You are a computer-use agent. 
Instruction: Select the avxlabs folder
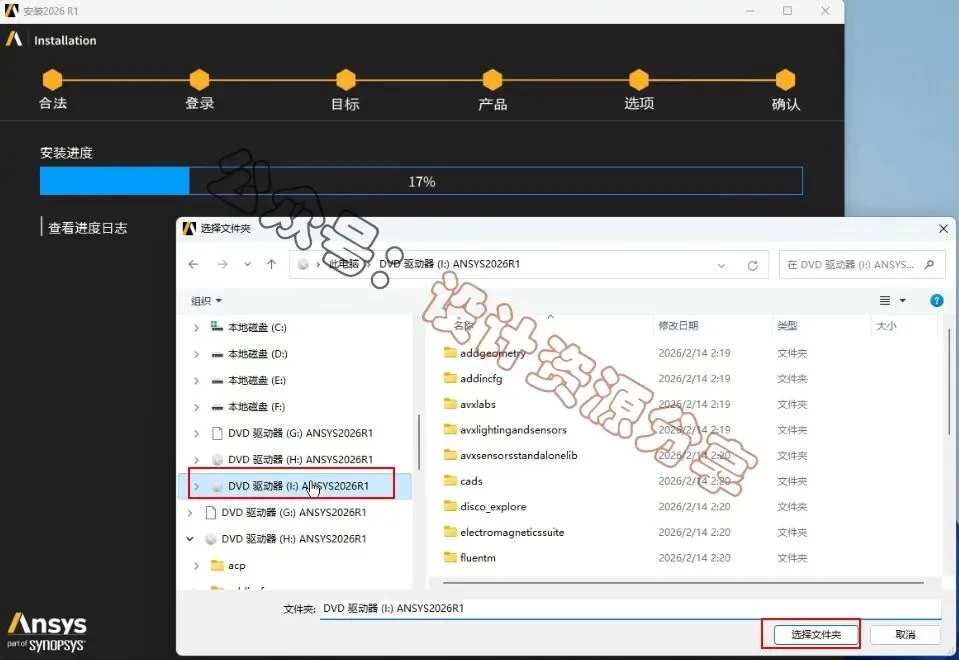(x=478, y=404)
